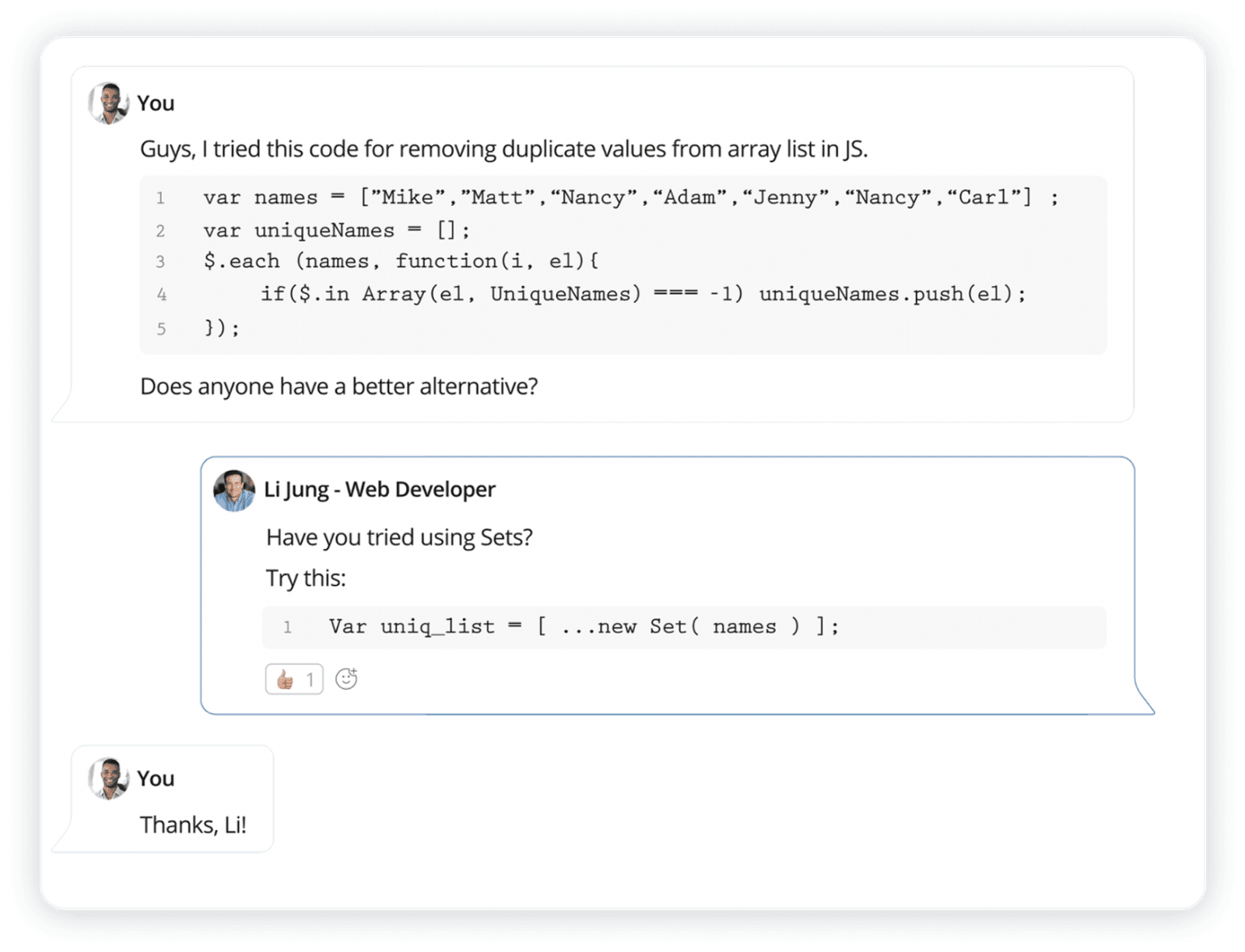This screenshot has height=952, width=1245.
Task: Click the "Thanks, Li!" message bubble text
Action: pyautogui.click(x=193, y=824)
